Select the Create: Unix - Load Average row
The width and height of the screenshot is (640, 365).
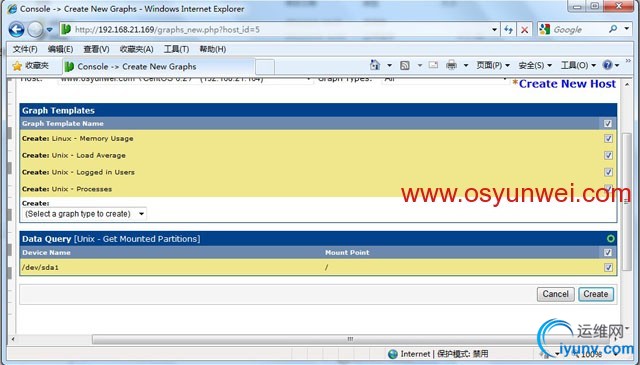pyautogui.click(x=318, y=155)
